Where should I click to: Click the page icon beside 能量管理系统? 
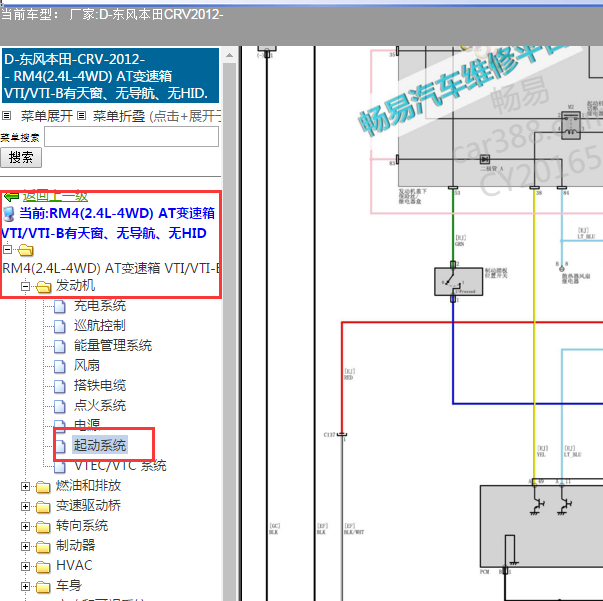click(x=60, y=346)
